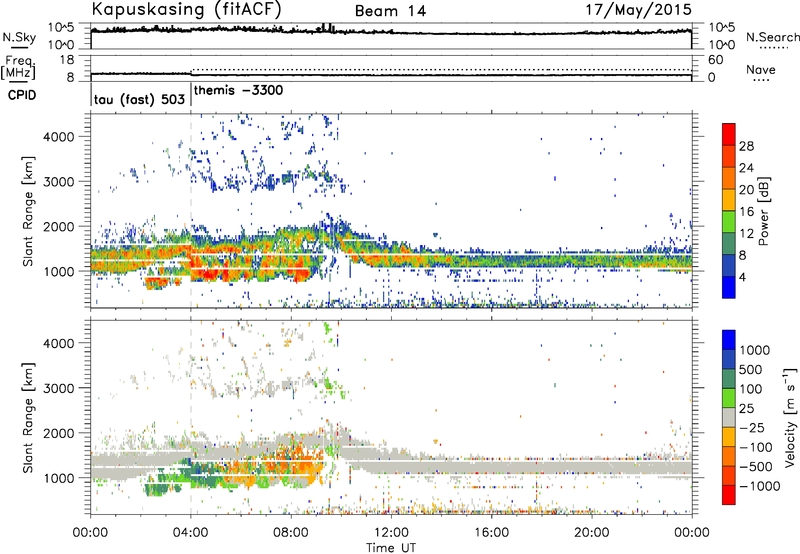Click the "18" tick on the frequency axis

point(67,60)
